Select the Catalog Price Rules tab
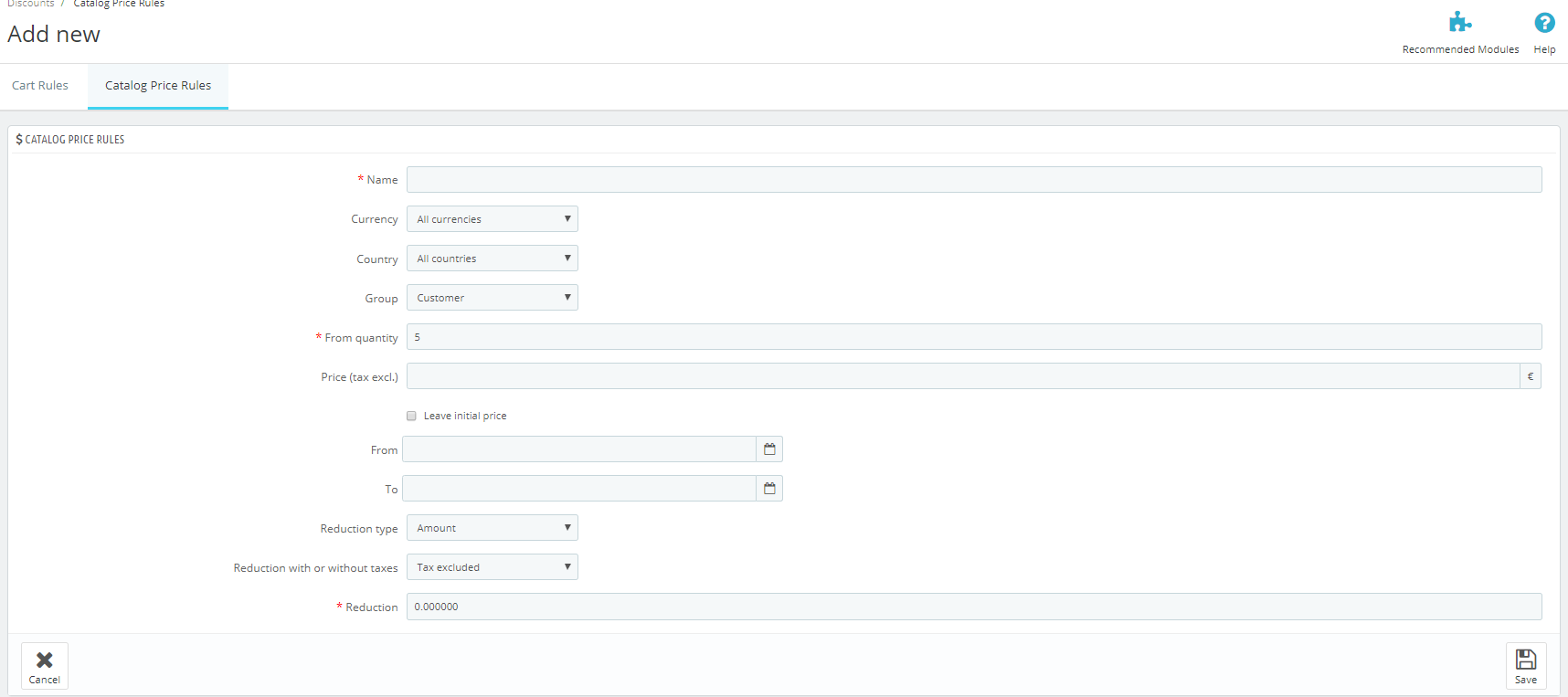This screenshot has width=1568, height=697. pos(158,86)
